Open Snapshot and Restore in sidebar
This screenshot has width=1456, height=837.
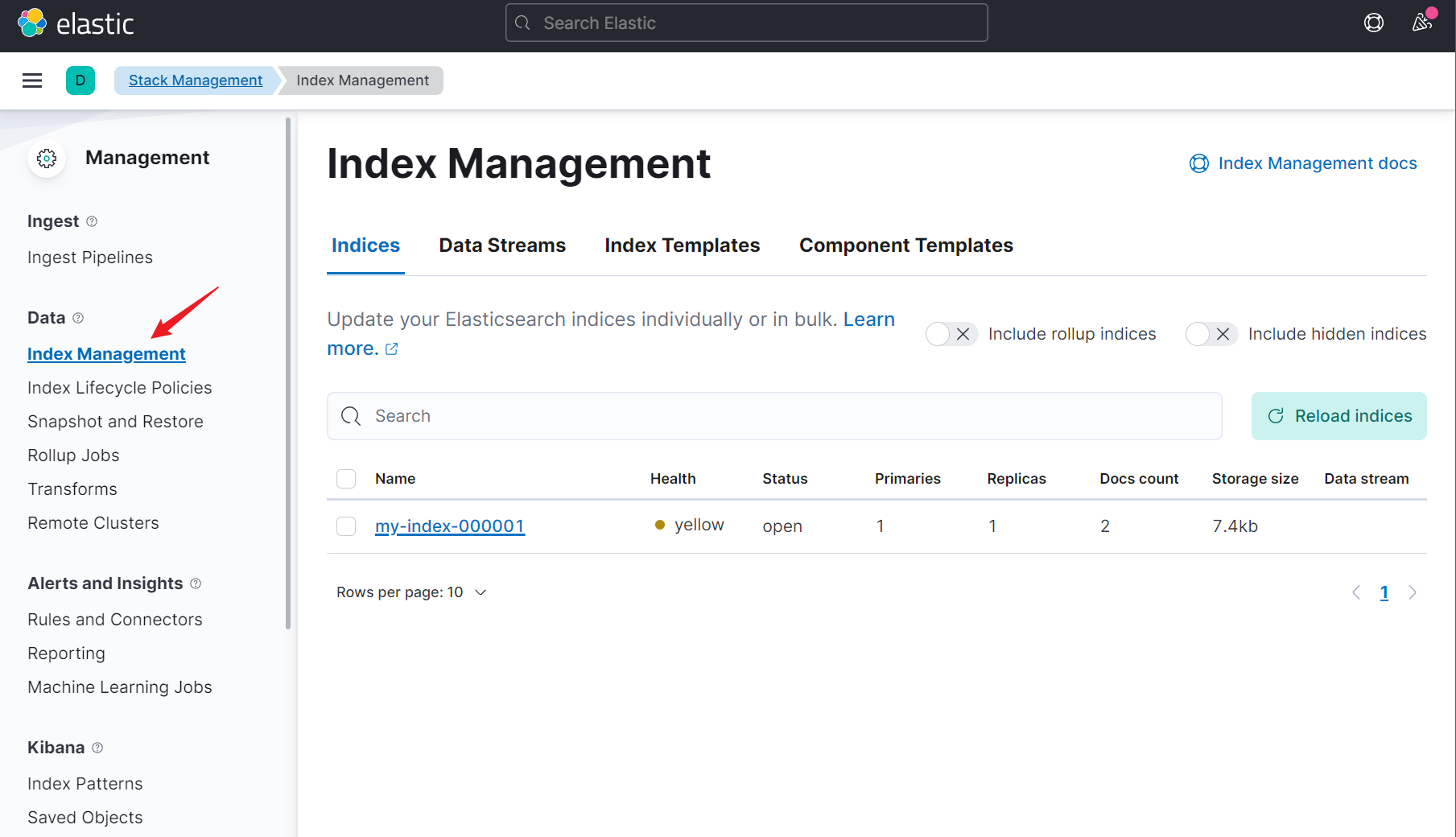click(115, 422)
